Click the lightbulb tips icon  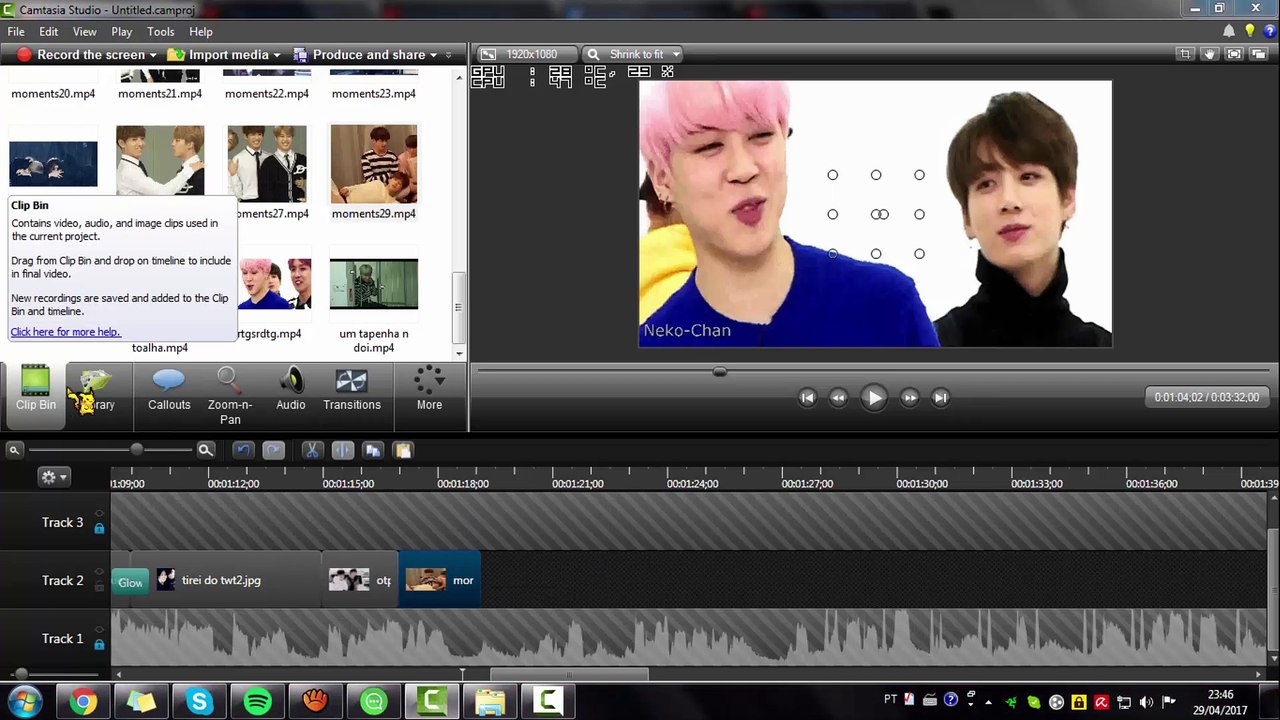coord(1249,31)
